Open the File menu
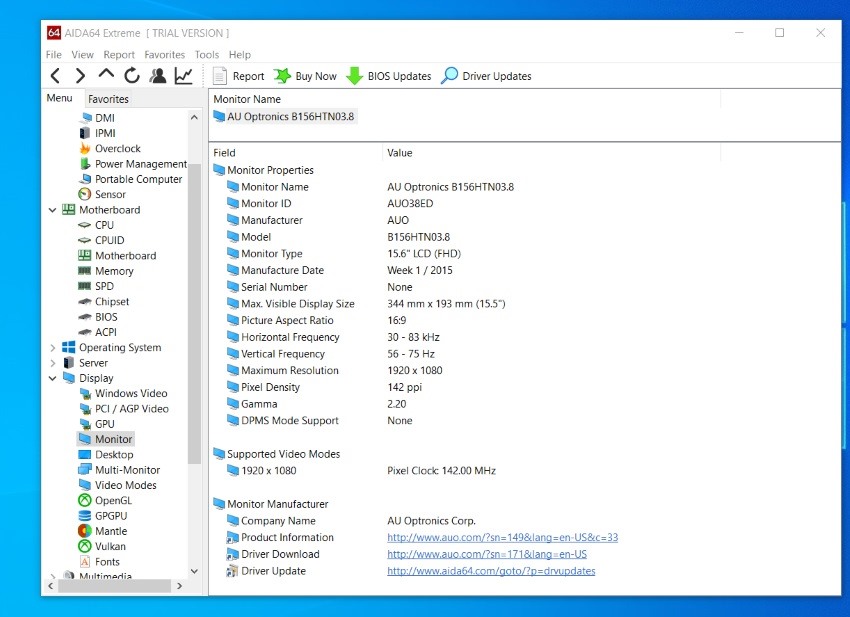The height and width of the screenshot is (617, 850). point(53,55)
